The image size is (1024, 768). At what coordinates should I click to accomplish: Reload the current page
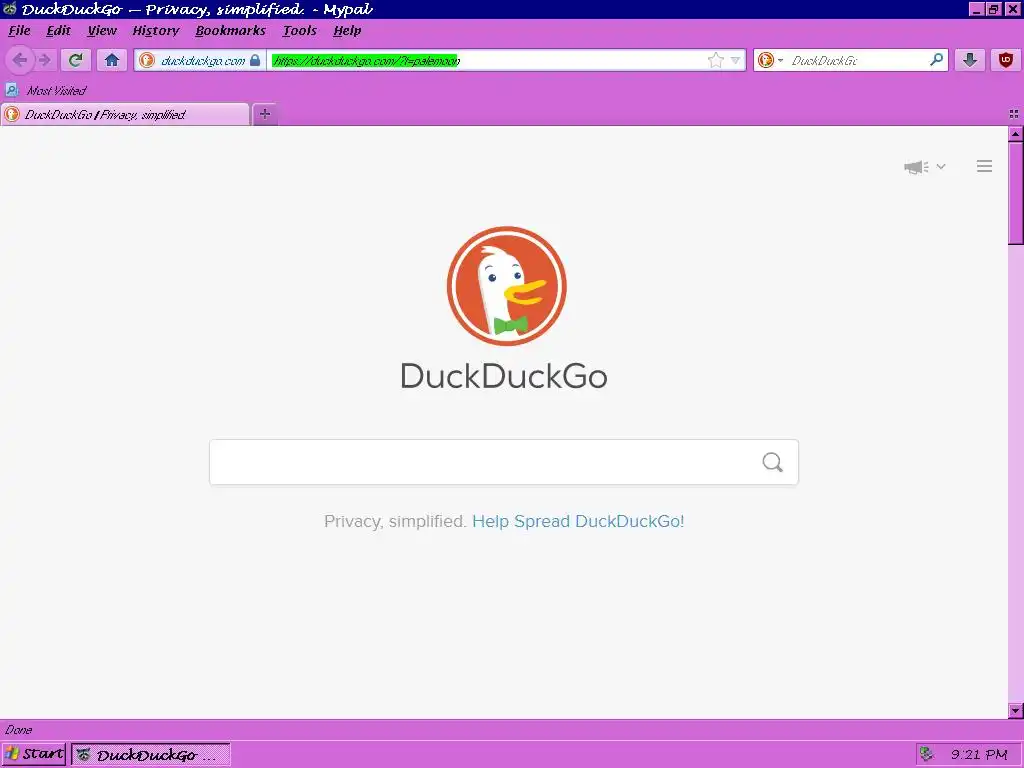[76, 60]
